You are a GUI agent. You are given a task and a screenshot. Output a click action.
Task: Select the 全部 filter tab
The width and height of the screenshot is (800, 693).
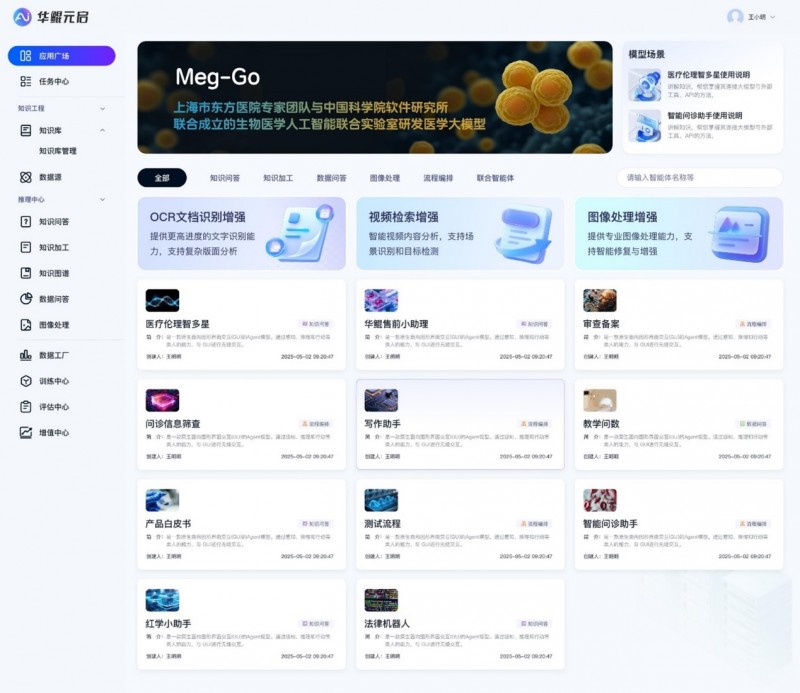pyautogui.click(x=162, y=178)
